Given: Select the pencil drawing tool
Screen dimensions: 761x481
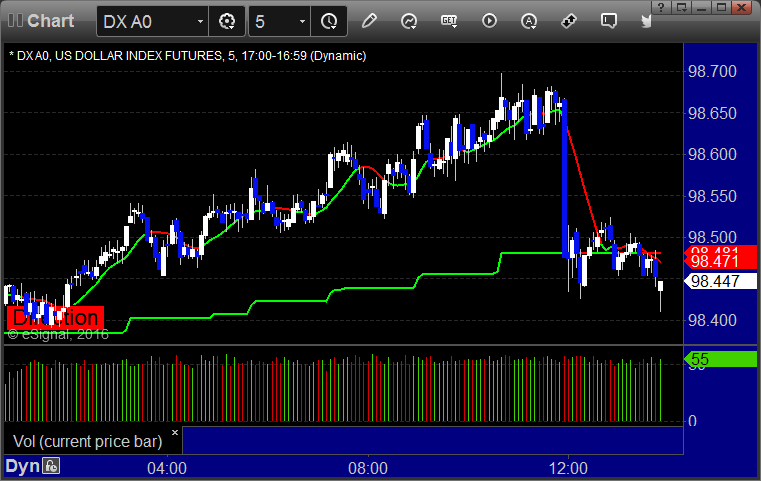Looking at the screenshot, I should (369, 21).
